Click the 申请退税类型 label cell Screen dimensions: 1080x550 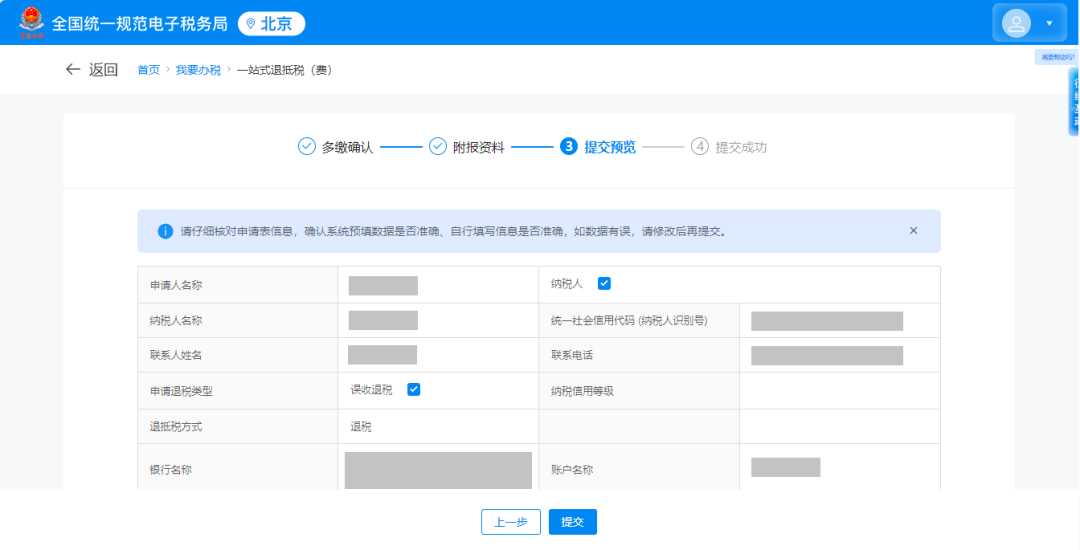[x=238, y=391]
